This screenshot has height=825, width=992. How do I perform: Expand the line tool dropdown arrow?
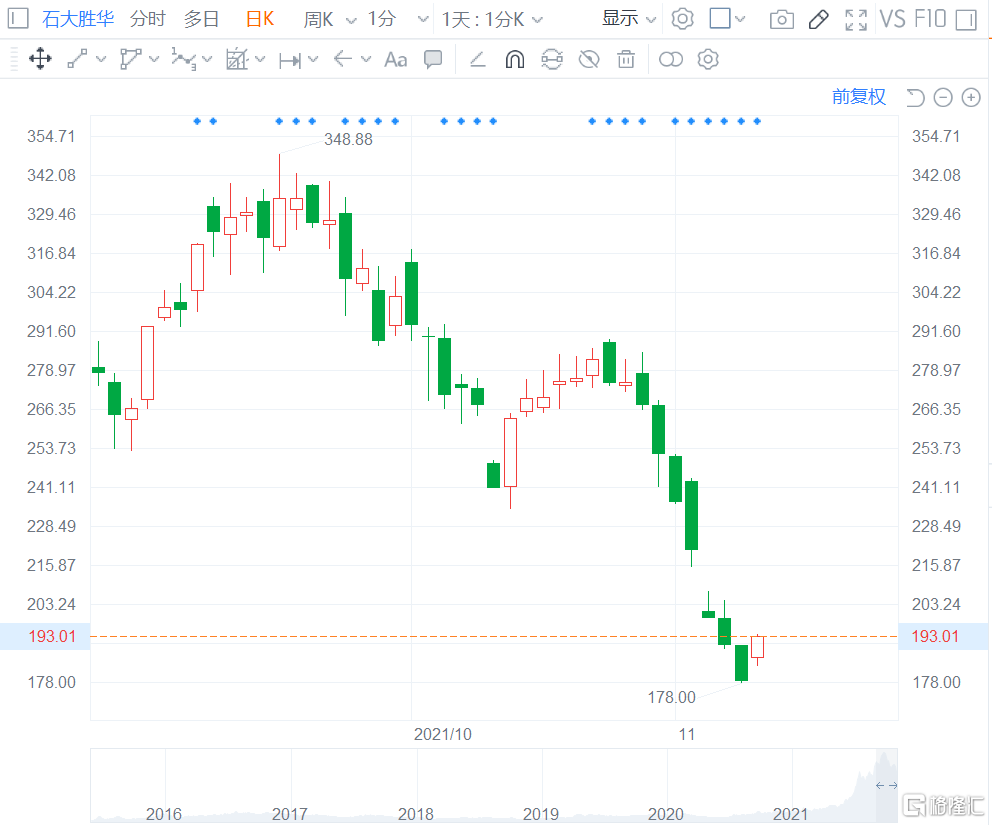click(101, 59)
